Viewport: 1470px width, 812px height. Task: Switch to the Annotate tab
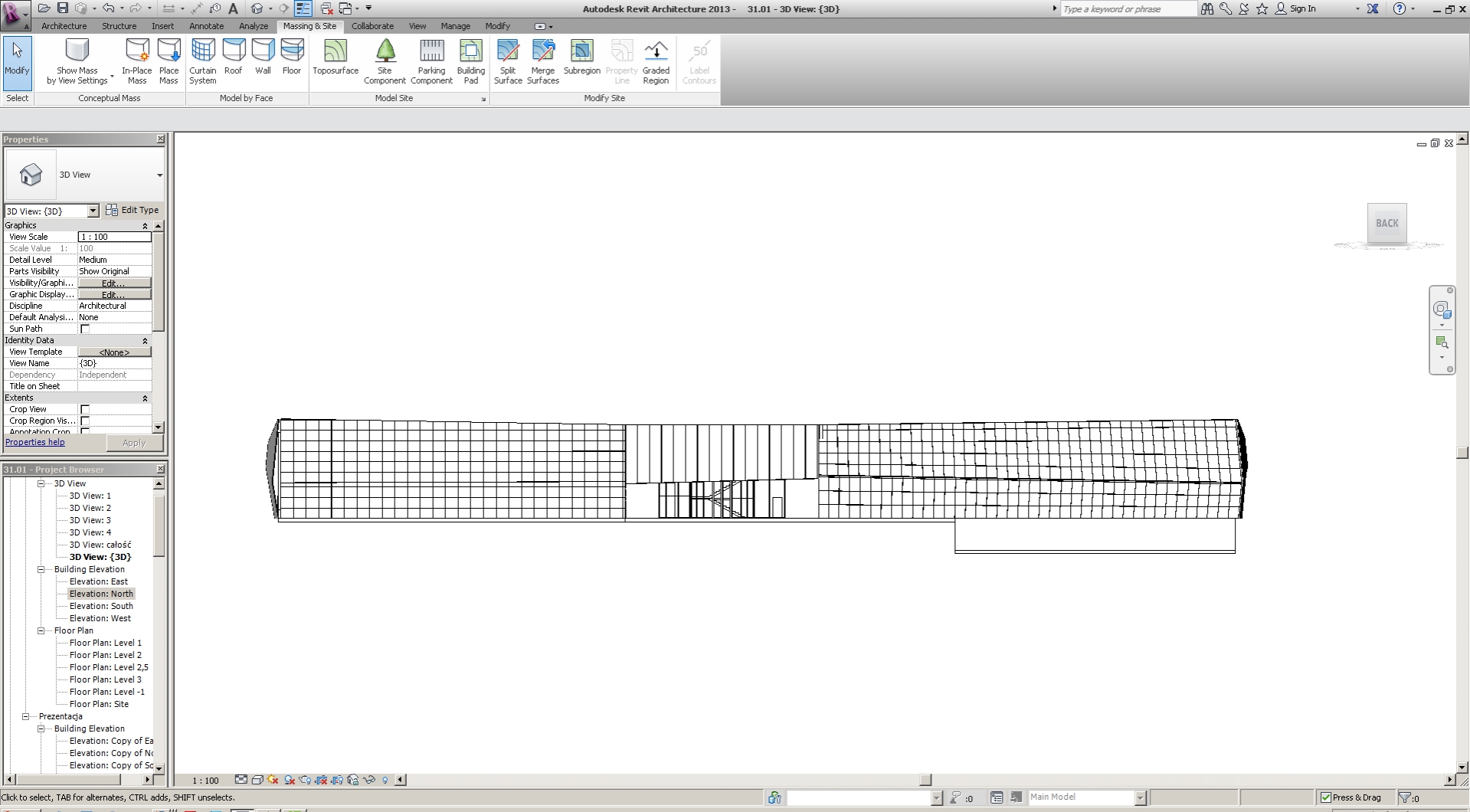[x=207, y=26]
